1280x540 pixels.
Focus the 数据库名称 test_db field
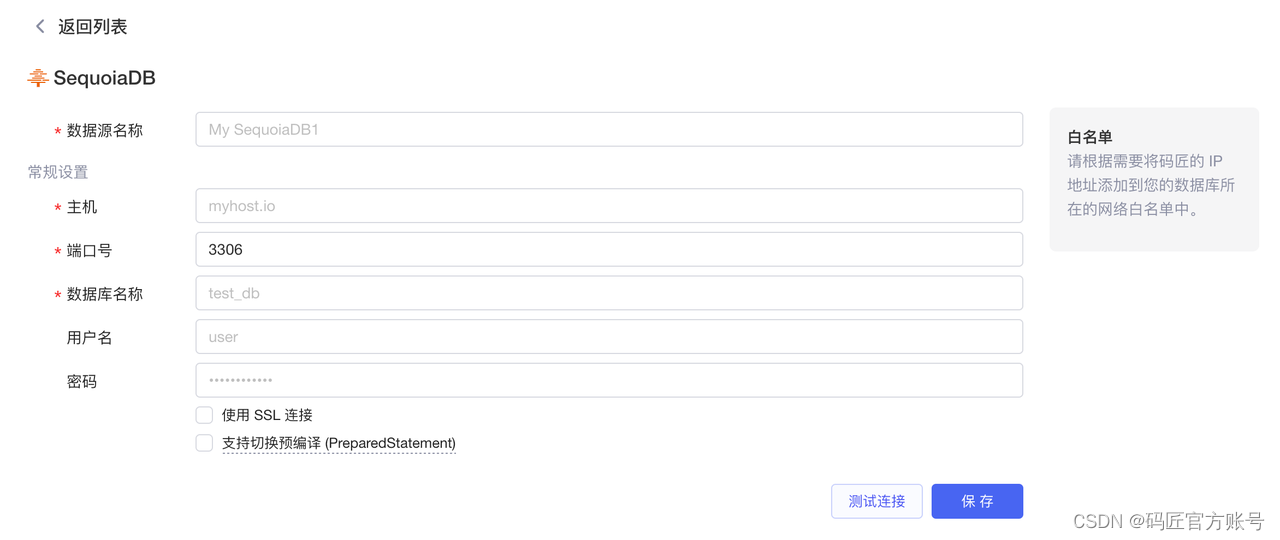click(x=609, y=293)
